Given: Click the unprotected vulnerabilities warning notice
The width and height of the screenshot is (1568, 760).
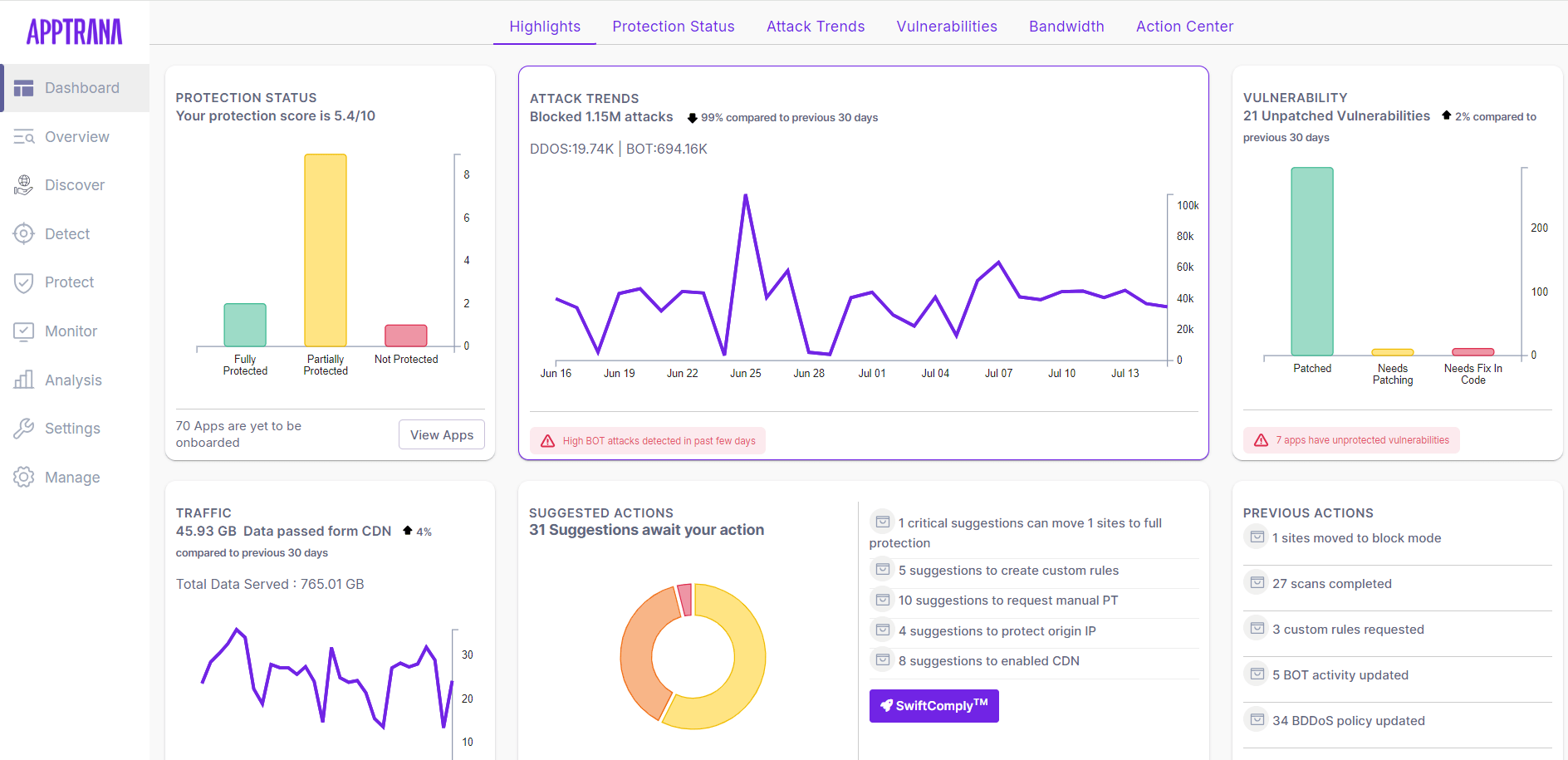Looking at the screenshot, I should [1350, 439].
